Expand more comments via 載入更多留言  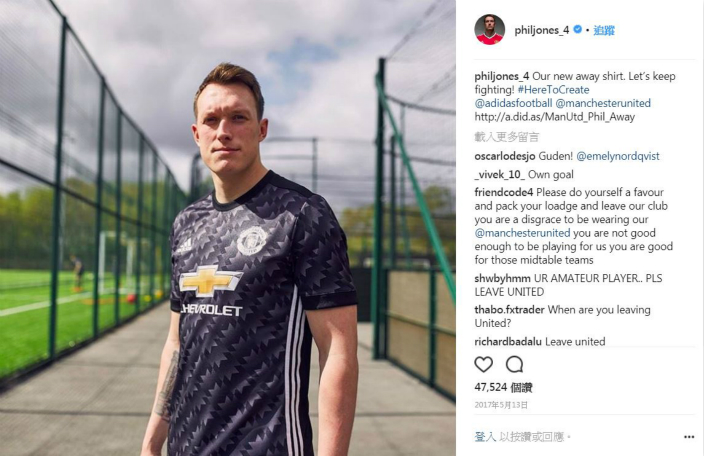[x=506, y=137]
